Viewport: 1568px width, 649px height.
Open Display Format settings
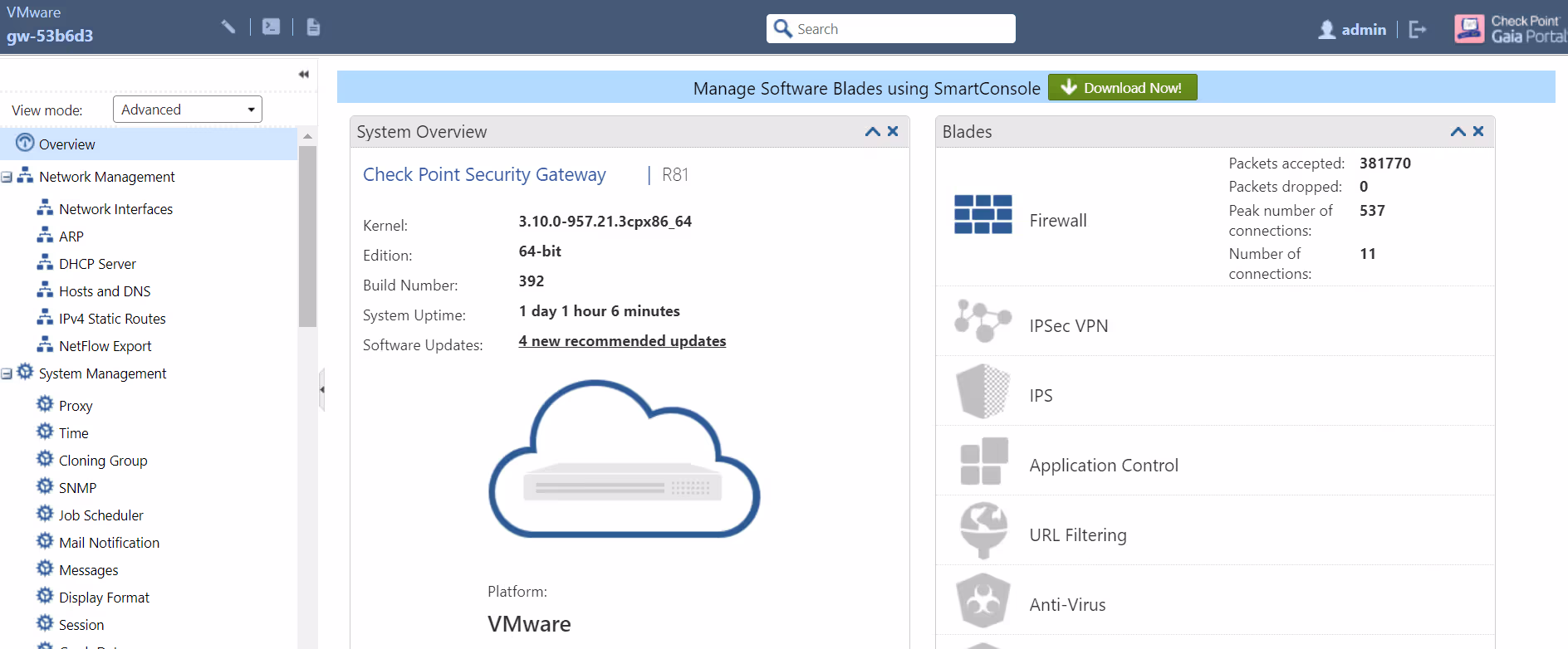tap(104, 598)
